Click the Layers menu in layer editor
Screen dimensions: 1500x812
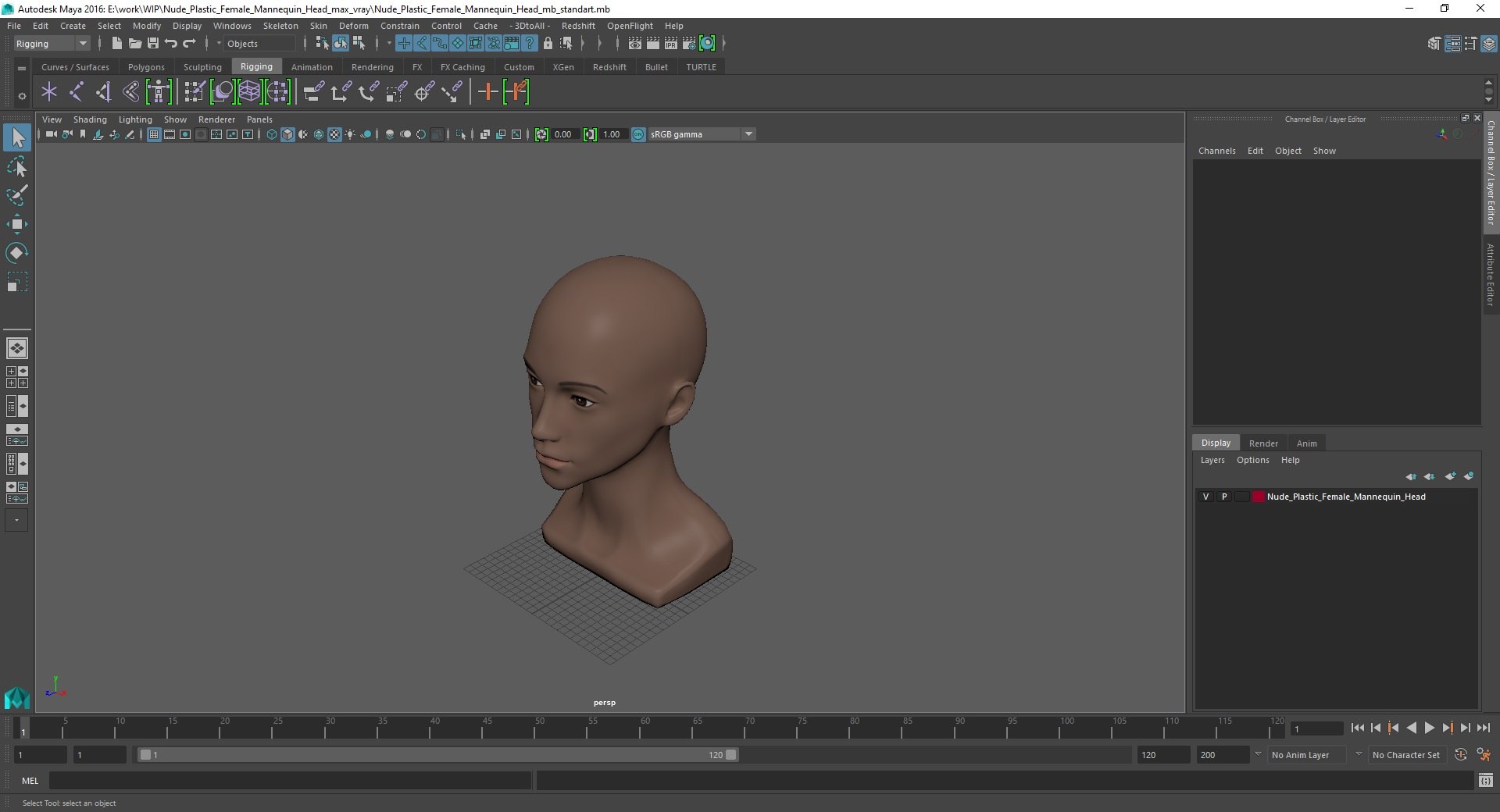[x=1212, y=460]
